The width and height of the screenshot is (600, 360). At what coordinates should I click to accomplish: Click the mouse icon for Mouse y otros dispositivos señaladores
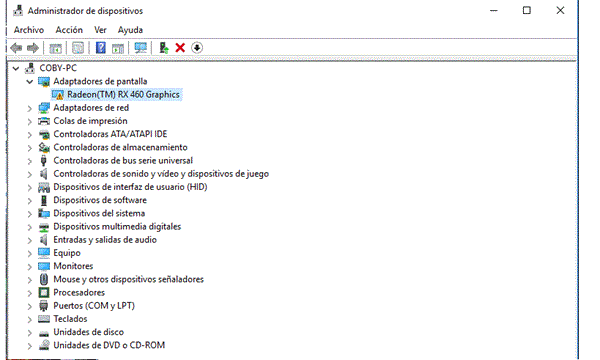(x=44, y=279)
